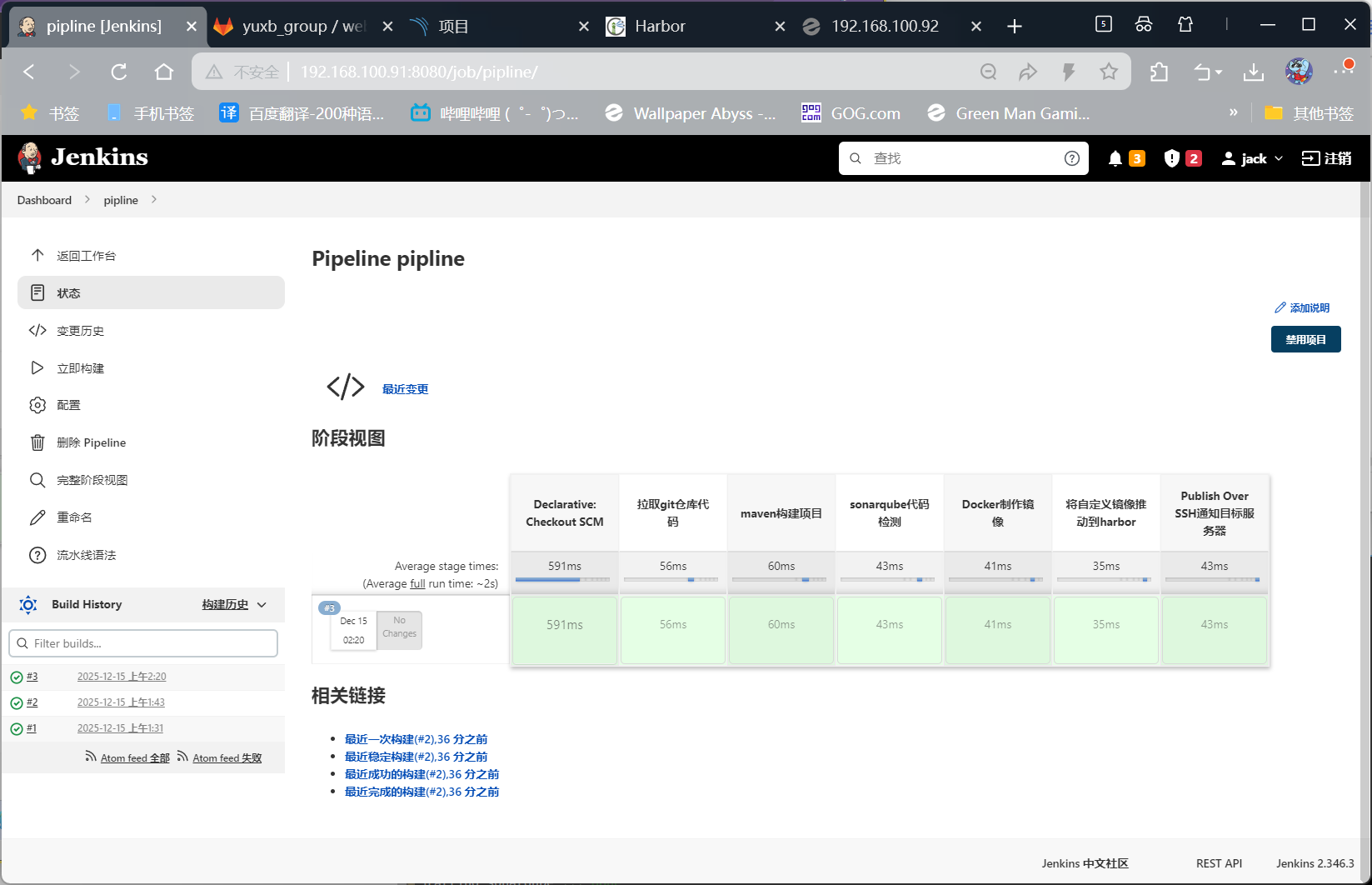1372x885 pixels.
Task: Click Docker制作镜像 41ms stage cell
Action: pyautogui.click(x=998, y=631)
